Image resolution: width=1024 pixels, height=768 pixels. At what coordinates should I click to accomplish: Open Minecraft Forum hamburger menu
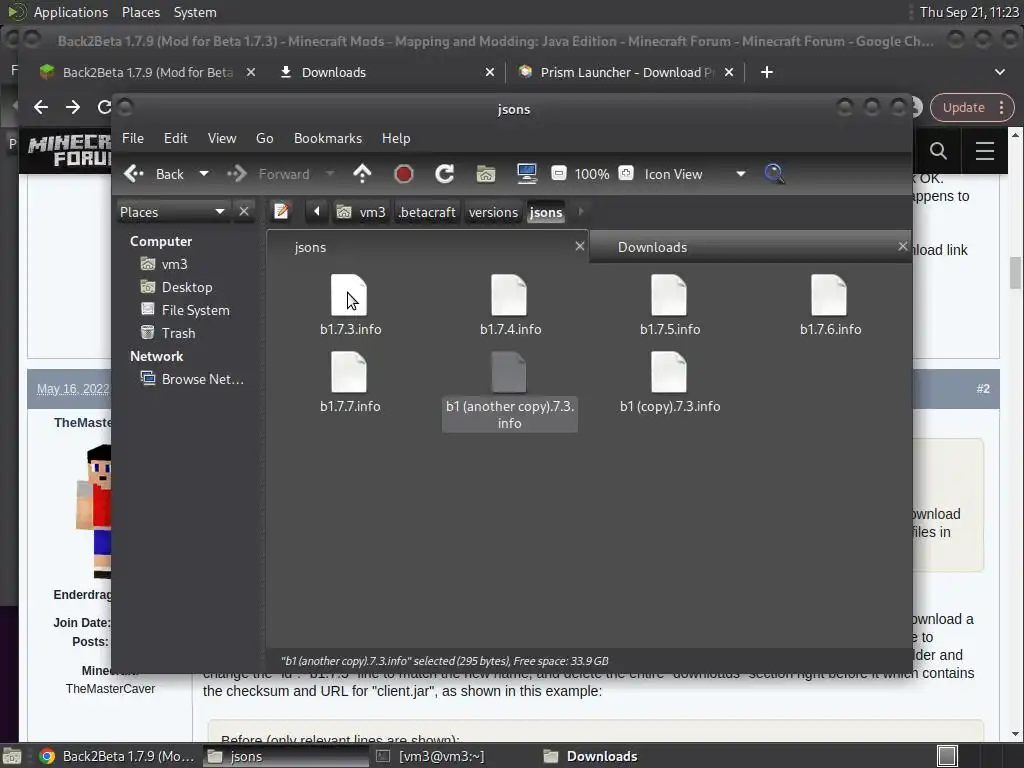[985, 151]
